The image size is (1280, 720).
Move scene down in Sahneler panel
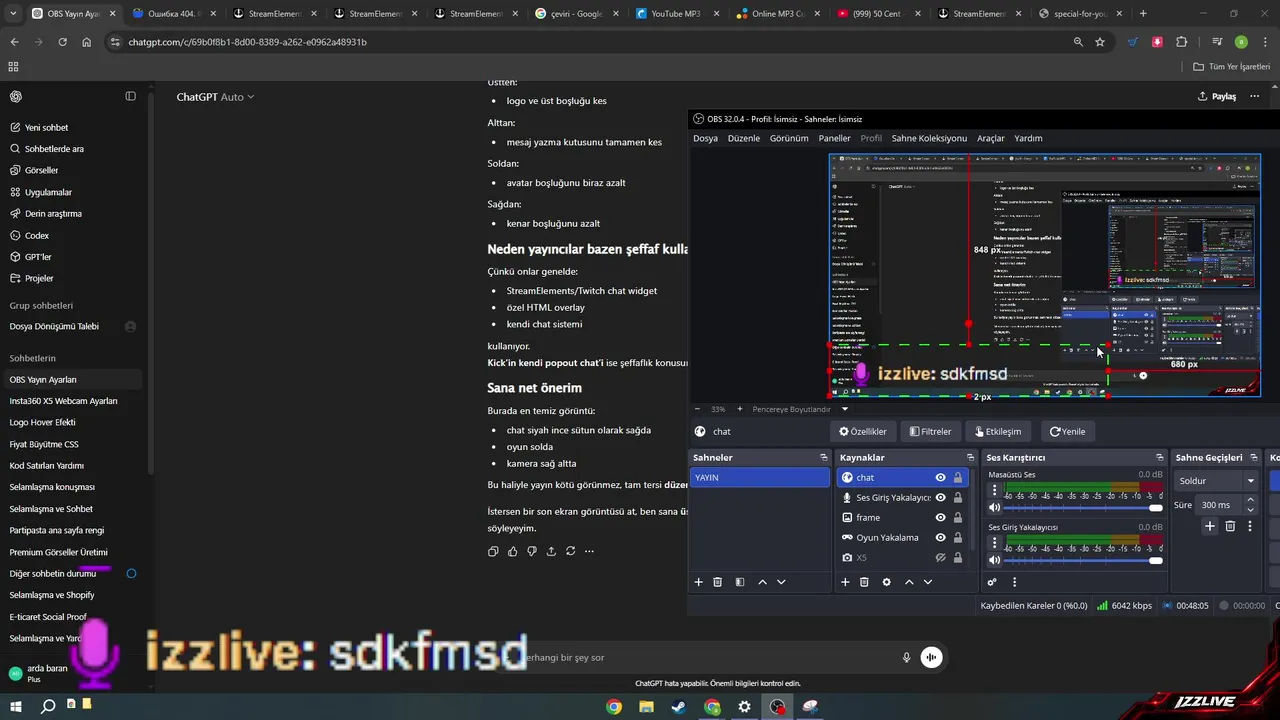click(x=781, y=582)
